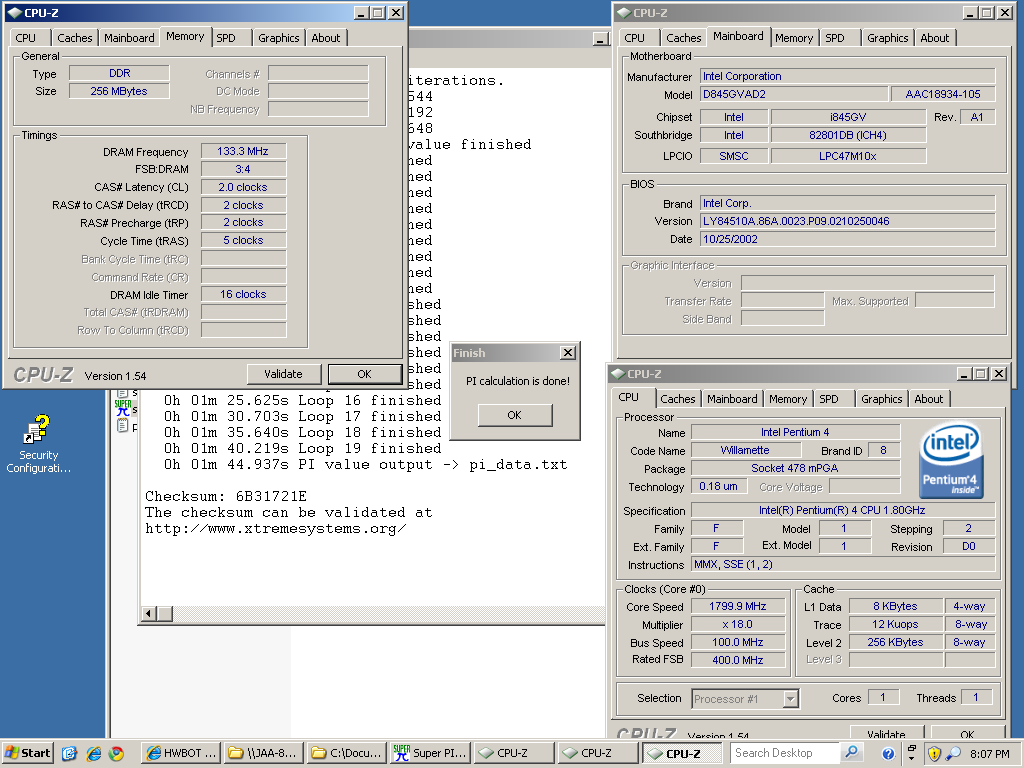Click the taskbar clock showing 8:07 PM
1024x768 pixels.
pos(989,754)
